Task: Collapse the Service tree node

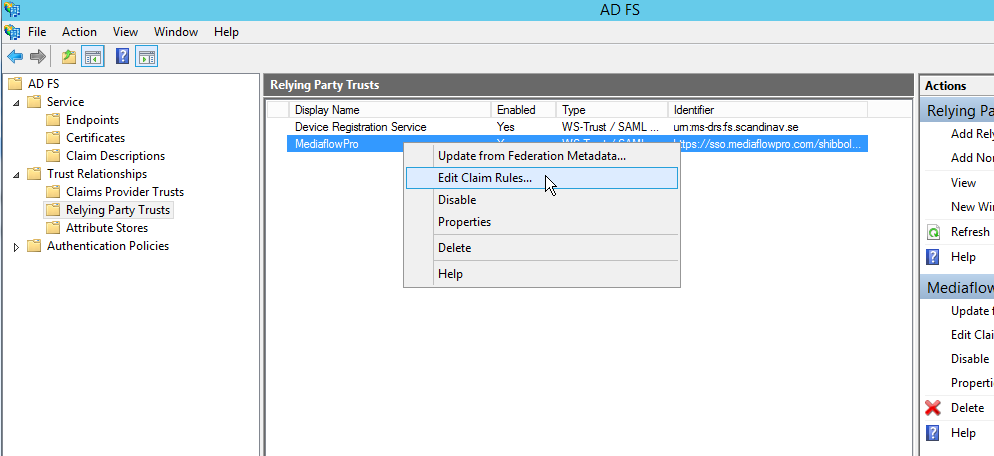Action: click(x=16, y=102)
